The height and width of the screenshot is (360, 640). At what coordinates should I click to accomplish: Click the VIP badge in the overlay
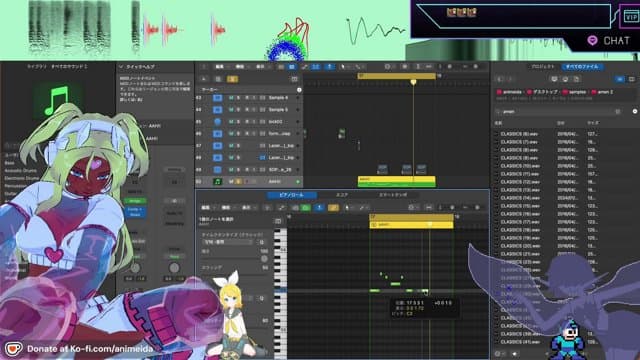point(631,17)
